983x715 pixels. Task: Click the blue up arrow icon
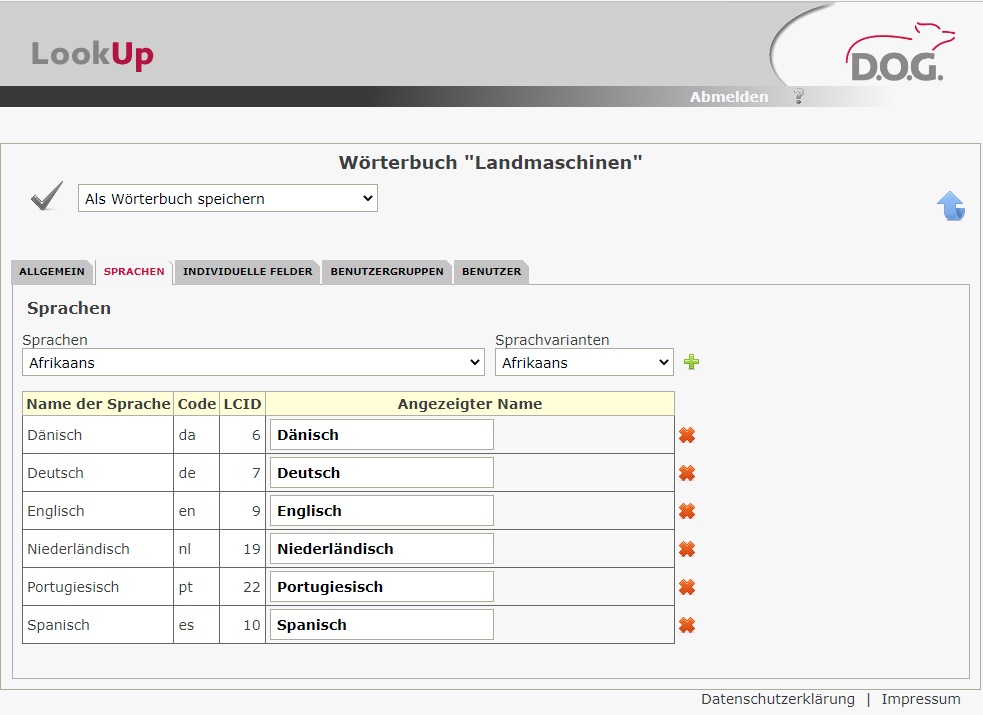click(950, 206)
